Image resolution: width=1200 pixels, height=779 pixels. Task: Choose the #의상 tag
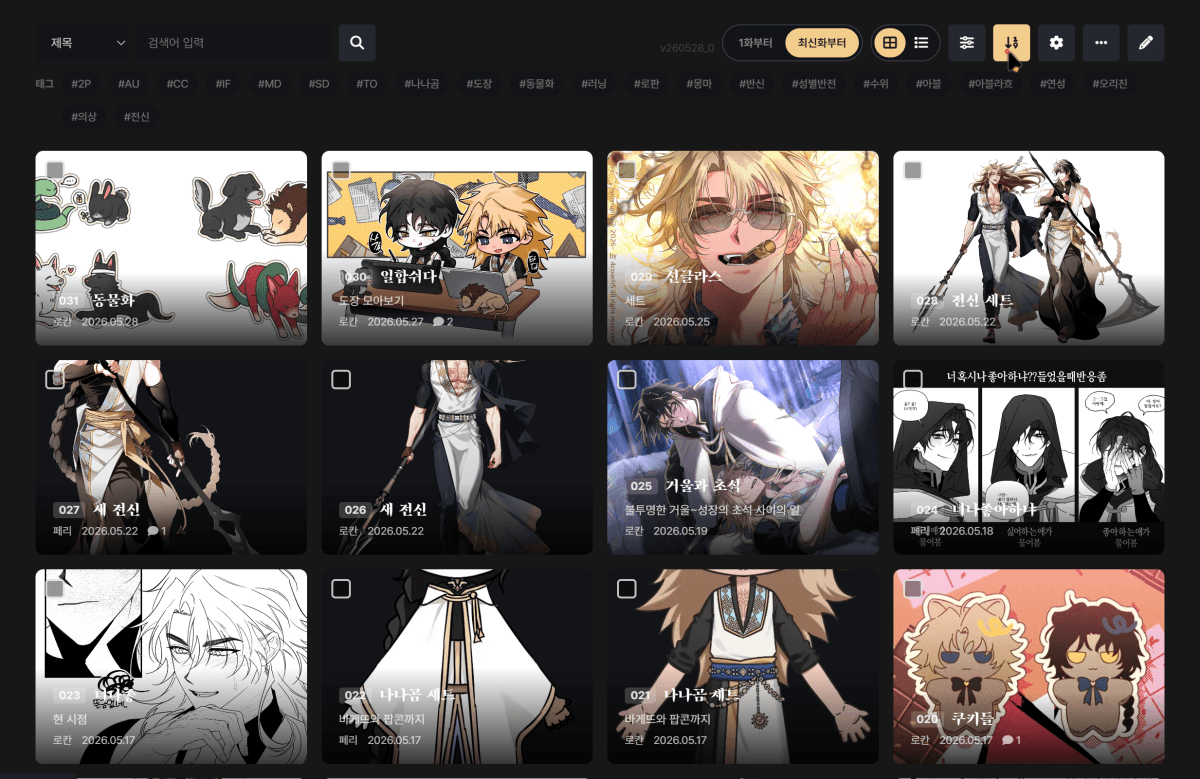(84, 117)
